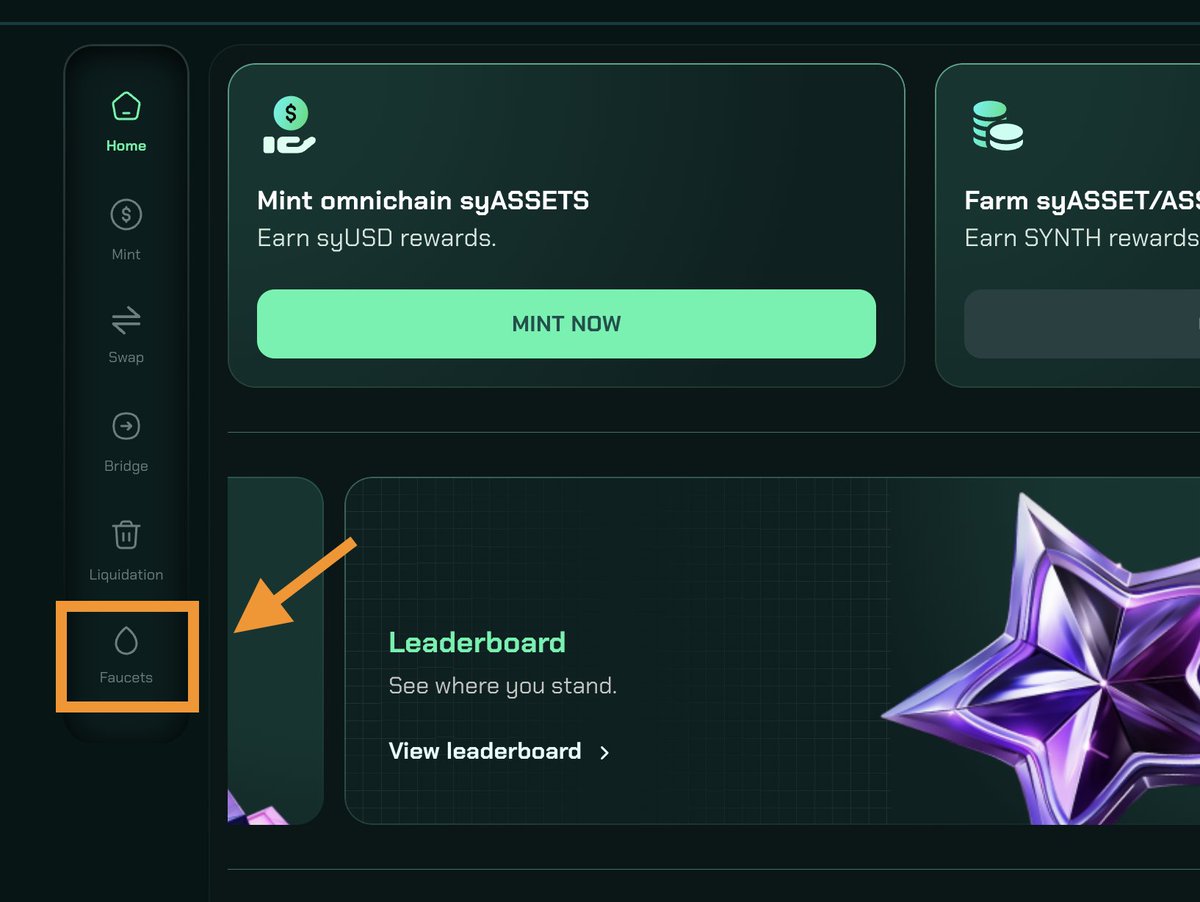Select the Mint dollar-coin sidebar icon
This screenshot has width=1200, height=902.
click(x=126, y=214)
